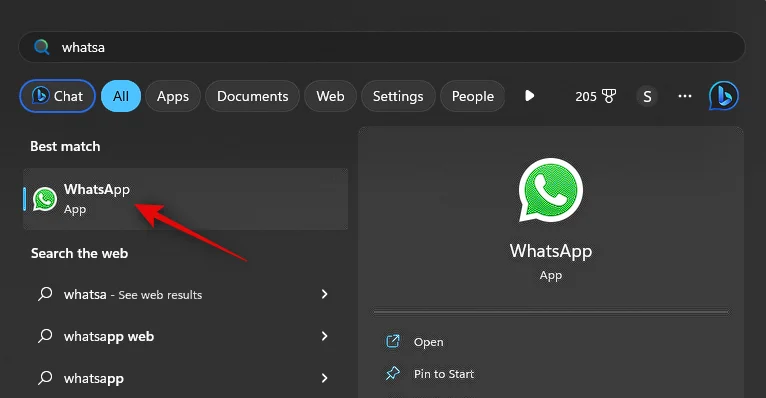
Task: Open the S account avatar
Action: tap(647, 96)
